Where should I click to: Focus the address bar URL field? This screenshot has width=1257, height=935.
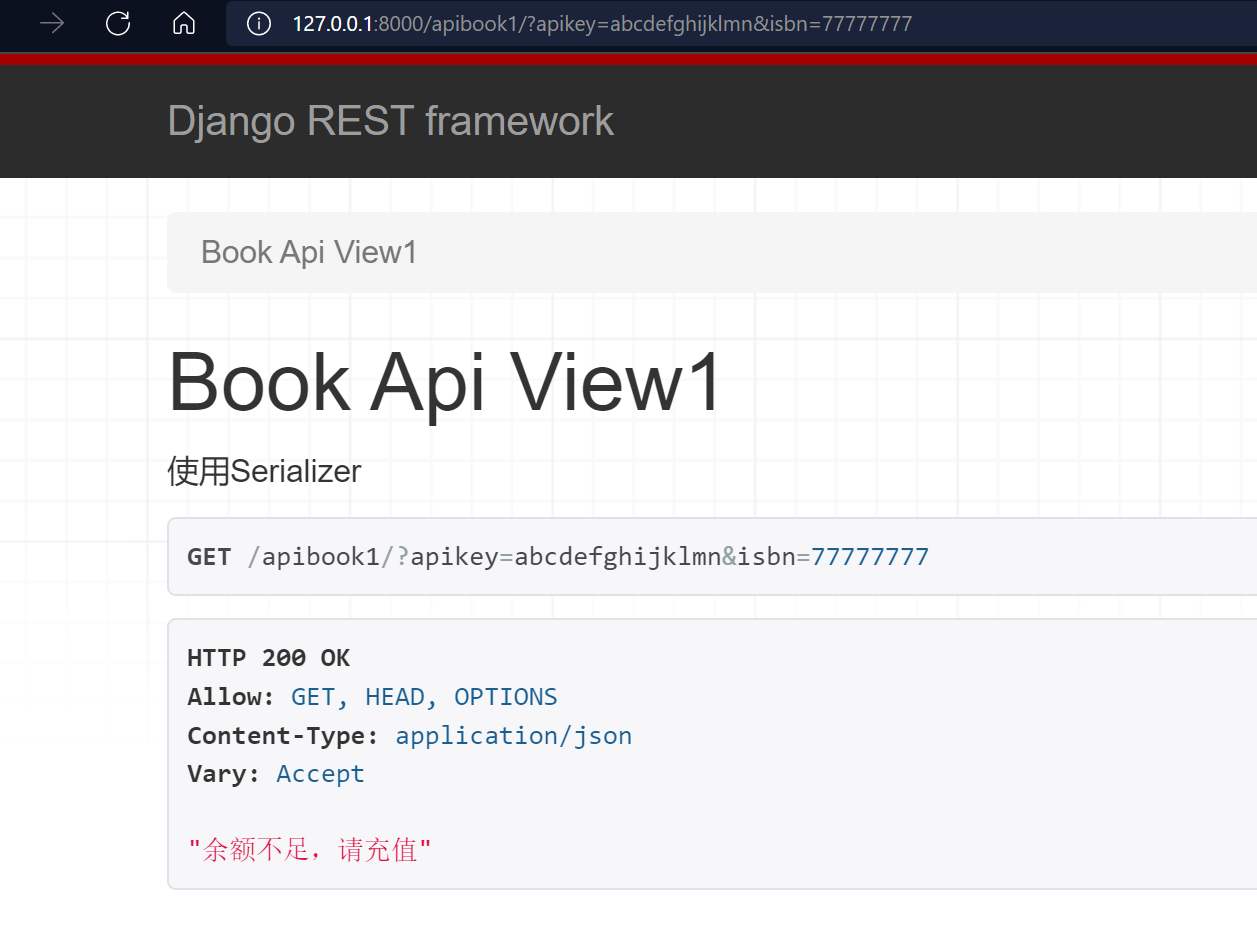click(700, 23)
